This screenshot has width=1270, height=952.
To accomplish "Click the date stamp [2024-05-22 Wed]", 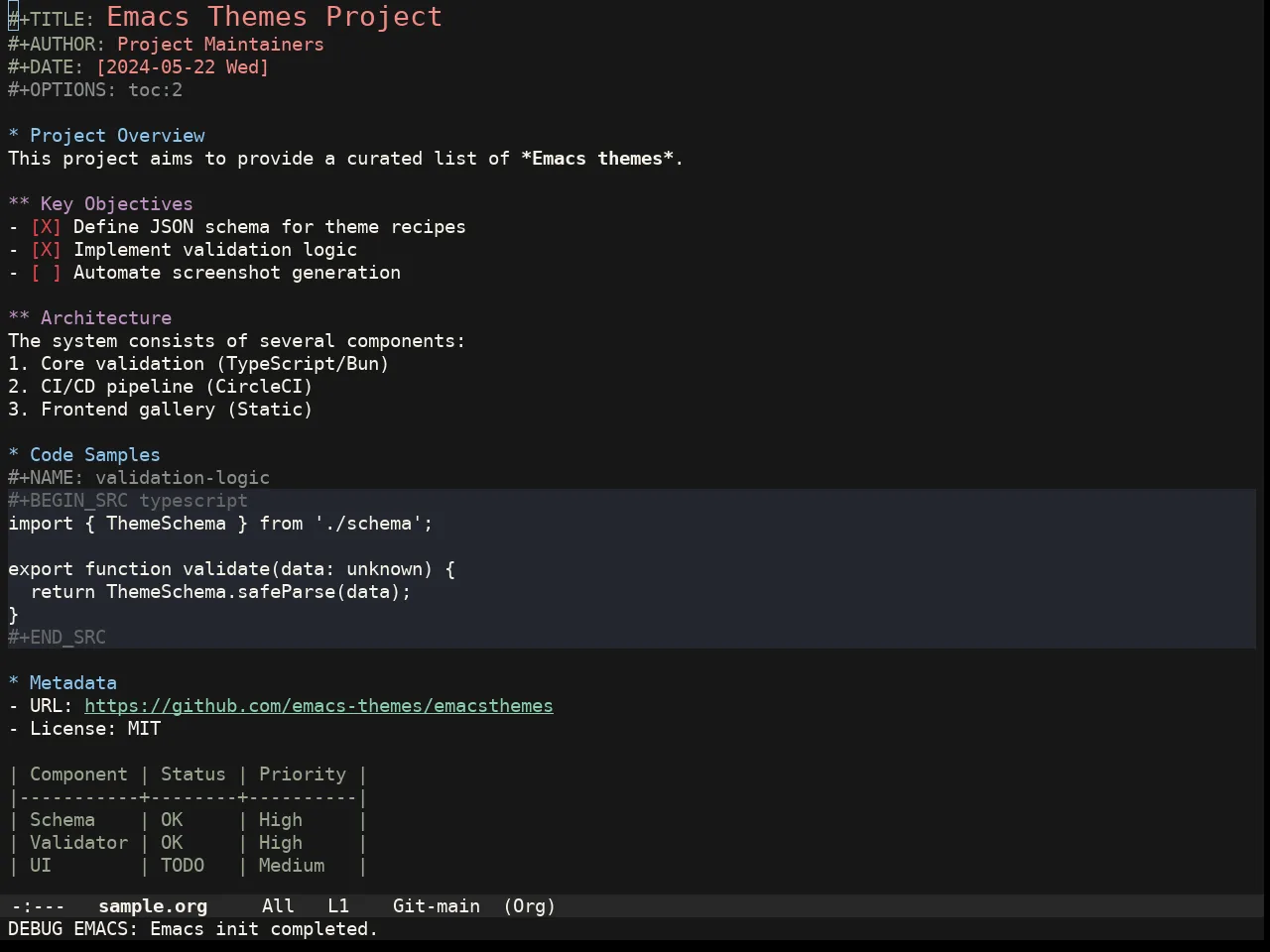I will [183, 67].
